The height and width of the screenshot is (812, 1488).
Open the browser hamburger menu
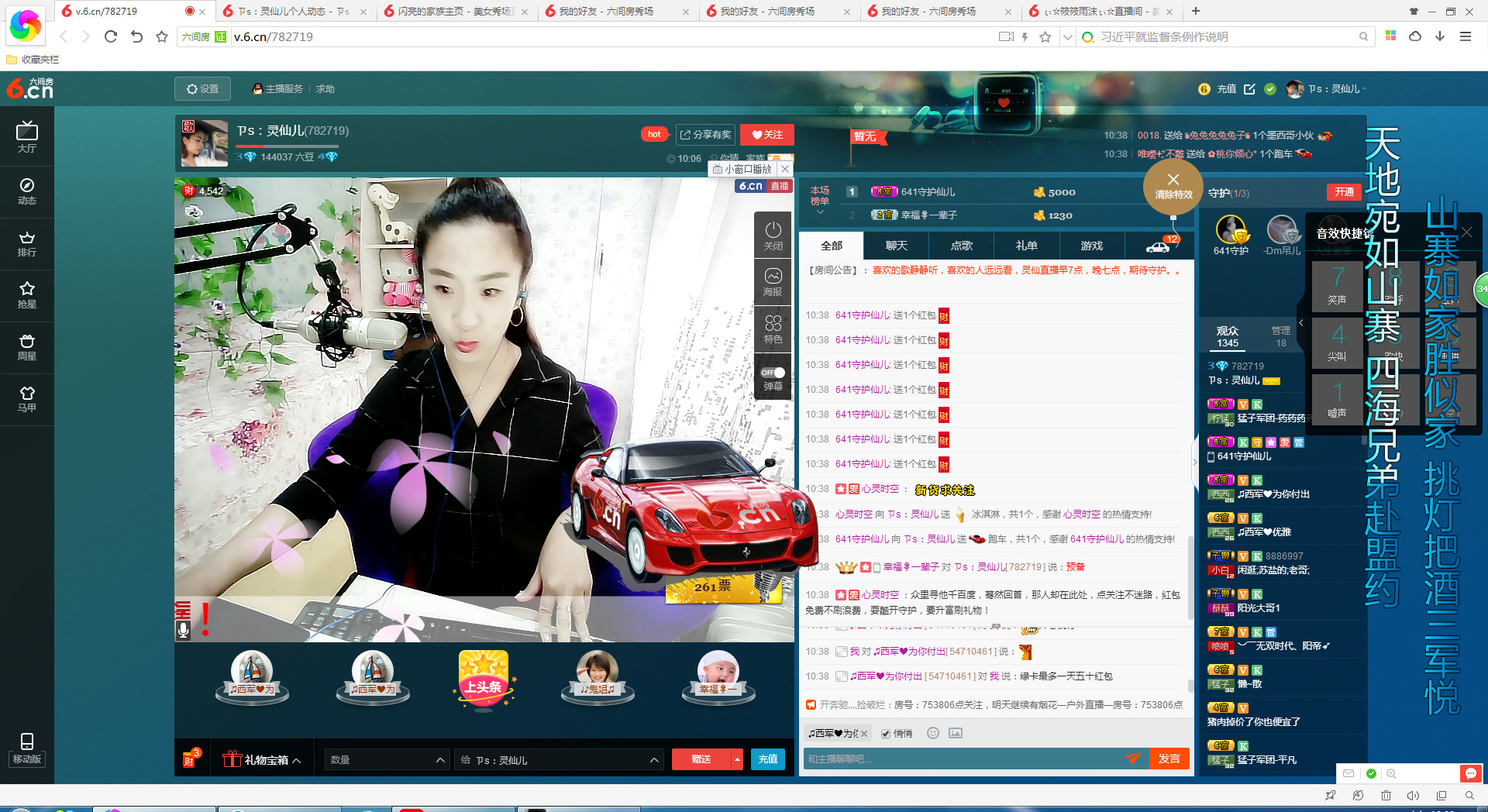1465,36
